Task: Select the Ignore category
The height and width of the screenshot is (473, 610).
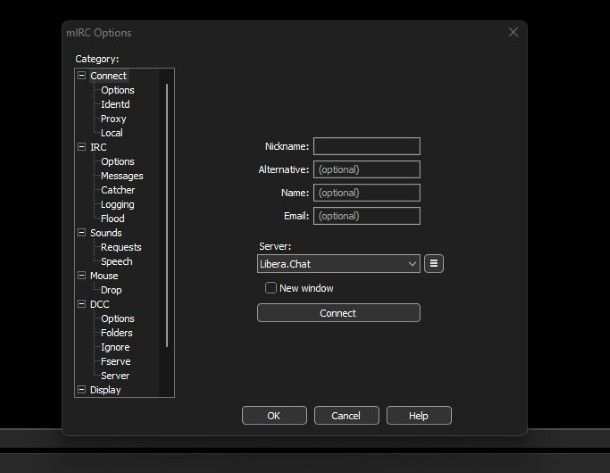Action: point(115,347)
